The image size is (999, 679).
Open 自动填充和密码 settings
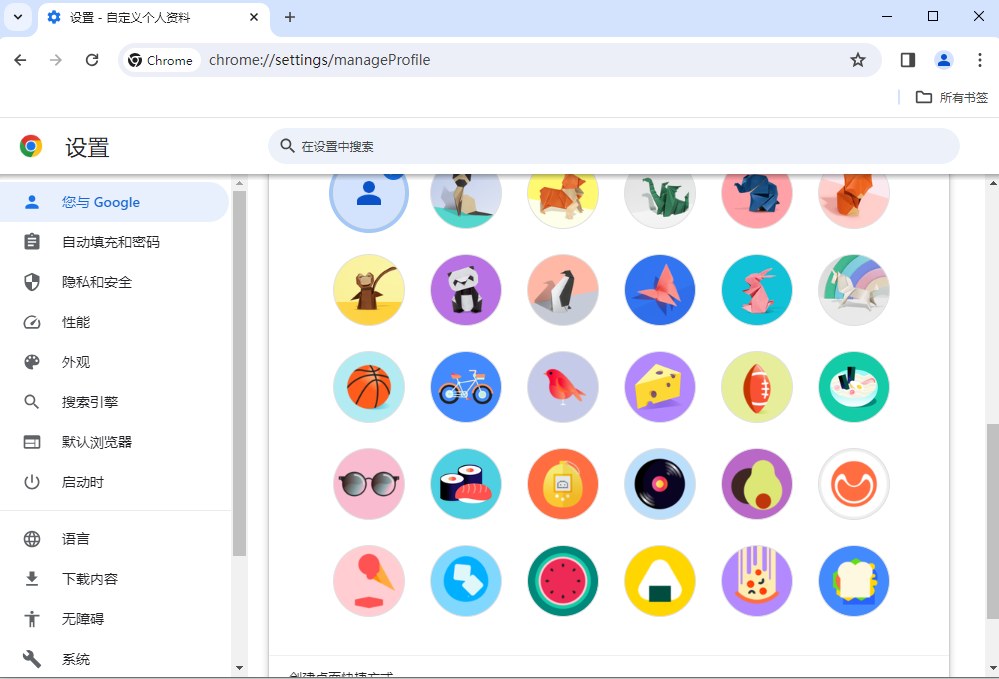click(111, 242)
